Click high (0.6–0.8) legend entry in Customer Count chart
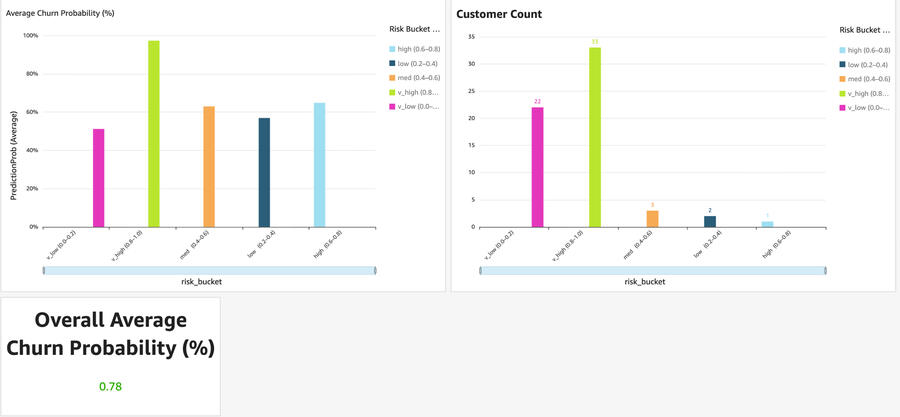Screen dimensions: 900x417 pyautogui.click(x=866, y=50)
